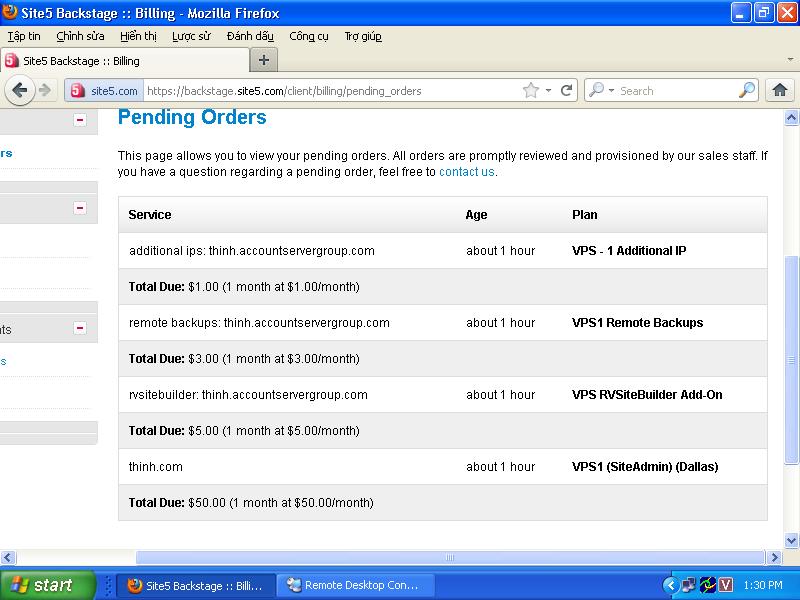This screenshot has width=800, height=600.
Task: Click the Firefox logo in the title bar
Action: click(x=9, y=11)
